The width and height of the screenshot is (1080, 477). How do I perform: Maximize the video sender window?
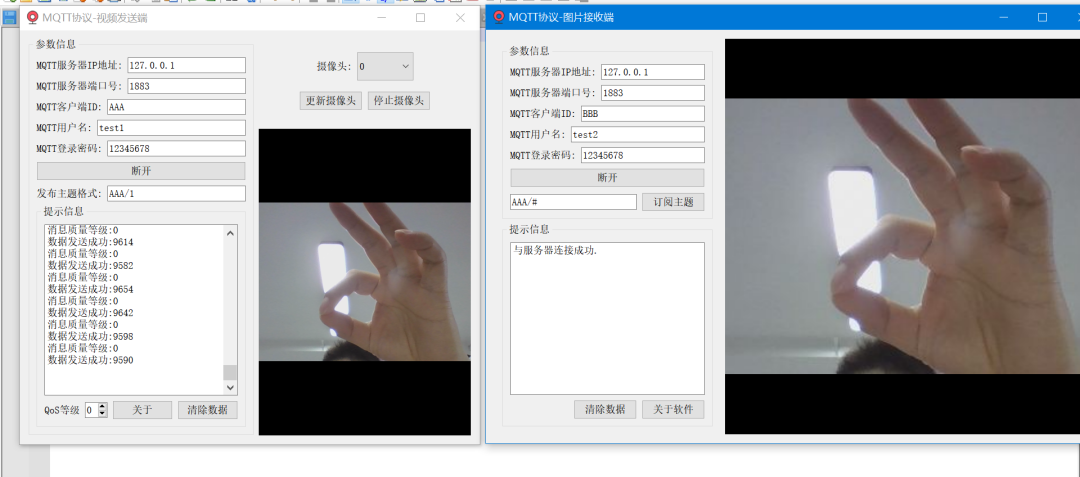click(420, 18)
